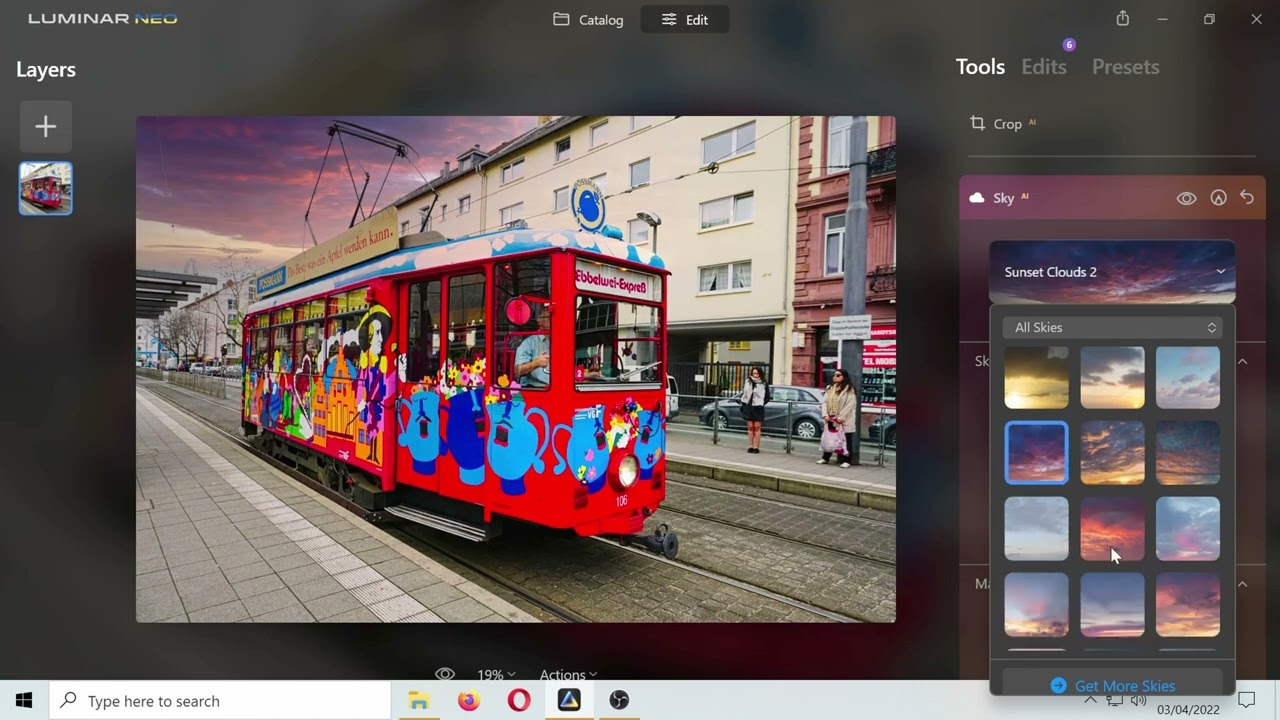Choose the pastel blue-pink sky in first row
Viewport: 1280px width, 720px height.
1188,378
